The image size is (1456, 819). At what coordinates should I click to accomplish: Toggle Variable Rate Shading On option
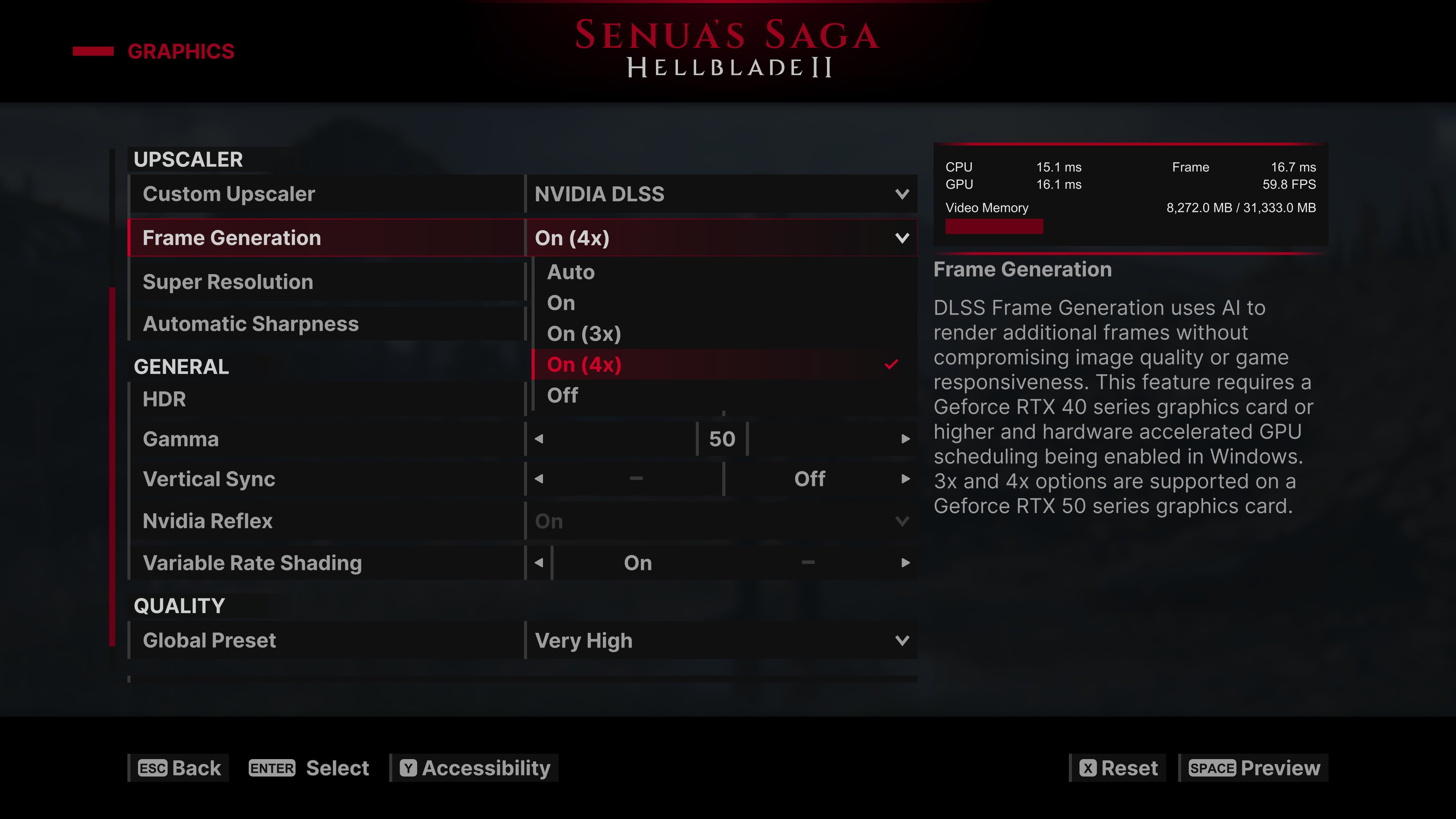point(637,563)
